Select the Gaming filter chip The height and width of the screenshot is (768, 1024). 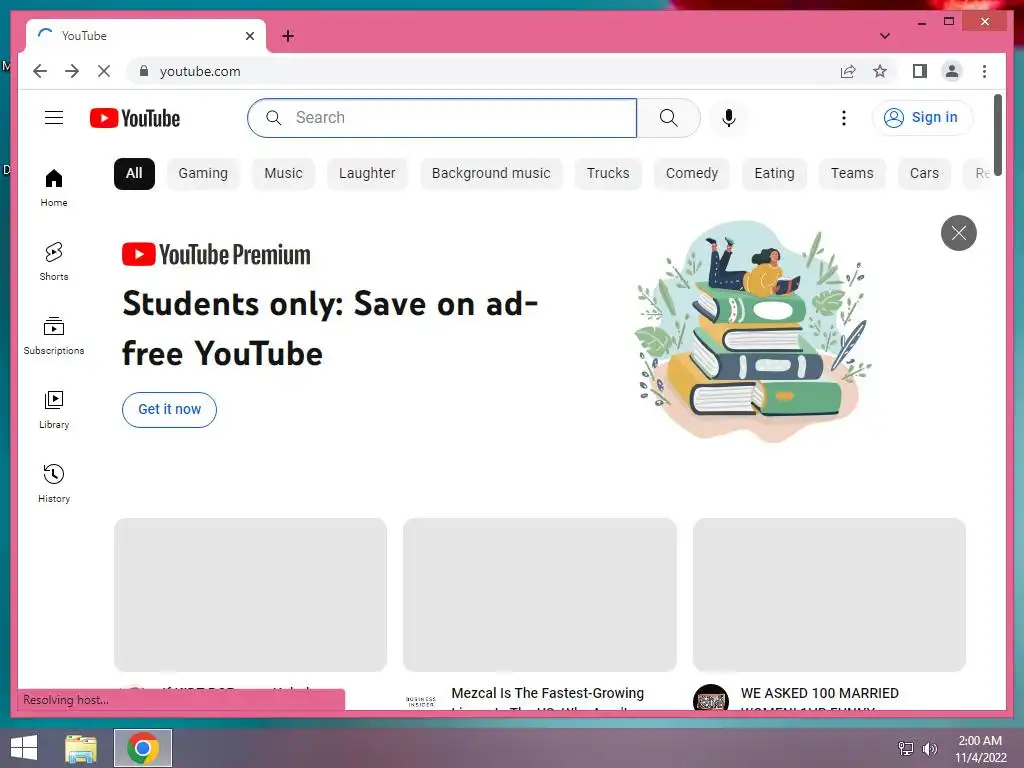[x=203, y=174]
